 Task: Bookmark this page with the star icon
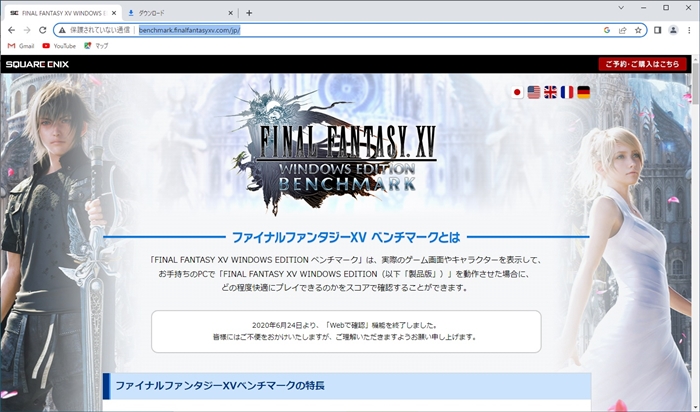638,30
